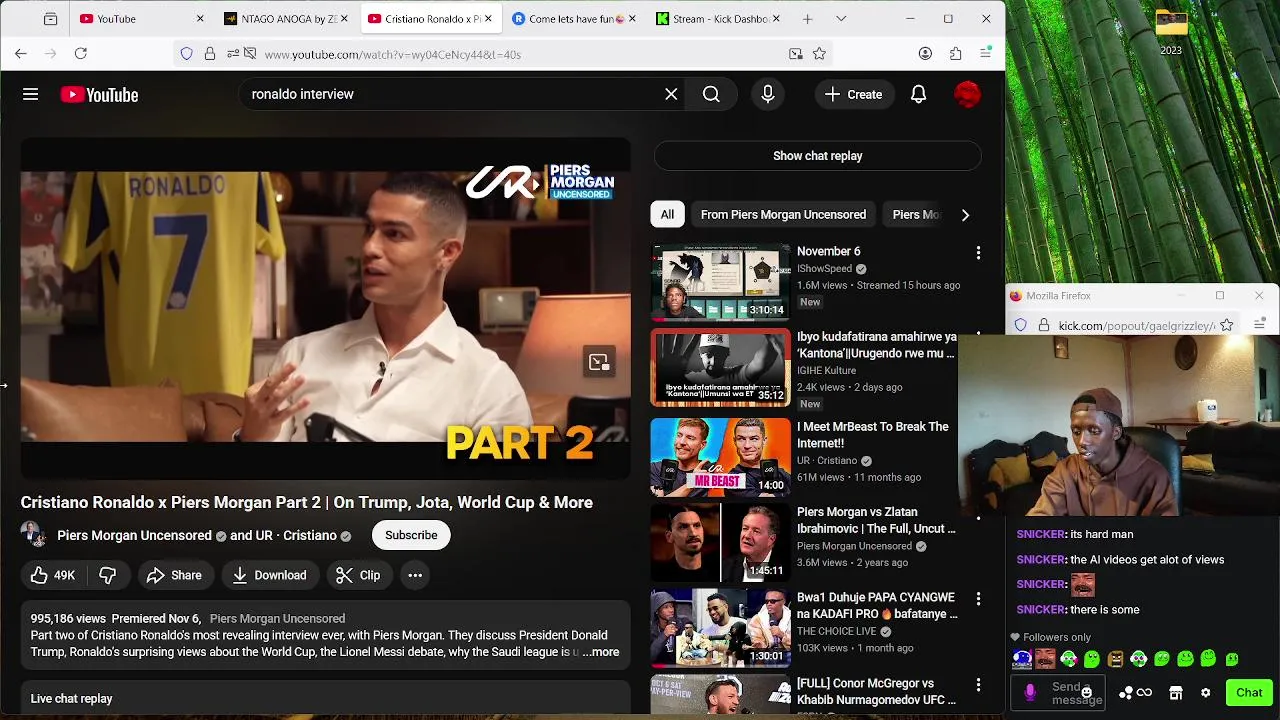Show tracking protection shield info

point(187,54)
